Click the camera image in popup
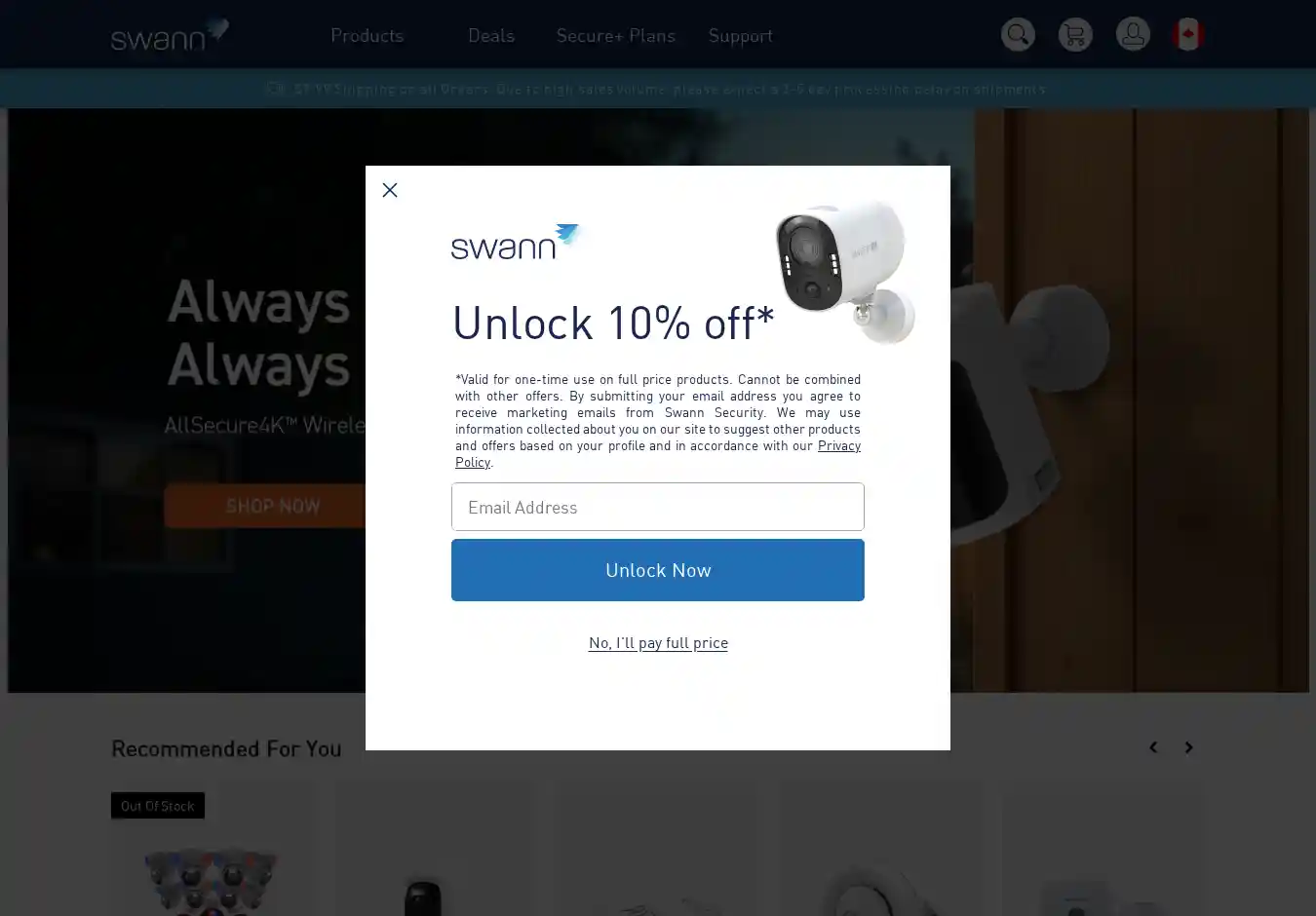The image size is (1316, 916). coord(844,271)
